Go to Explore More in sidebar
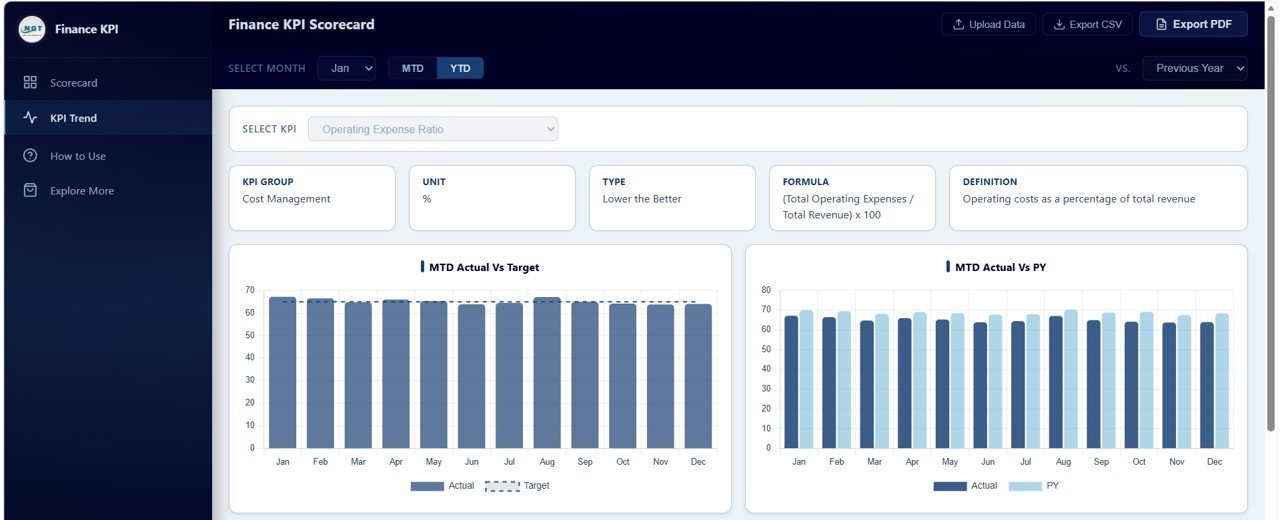This screenshot has height=520, width=1280. [82, 191]
